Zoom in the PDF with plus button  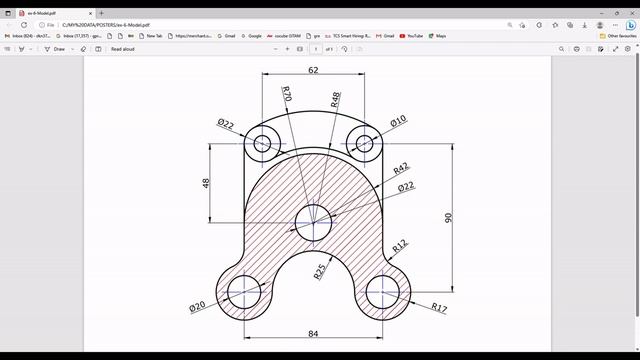(x=287, y=49)
